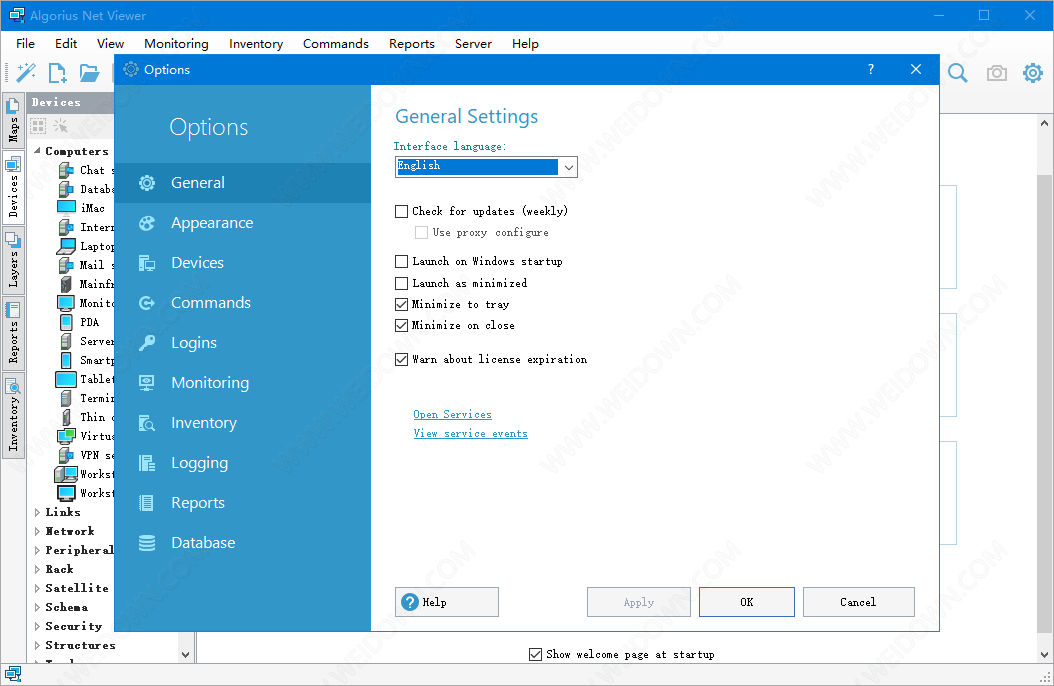Open the Server menu
Viewport: 1054px width, 686px height.
pos(473,44)
